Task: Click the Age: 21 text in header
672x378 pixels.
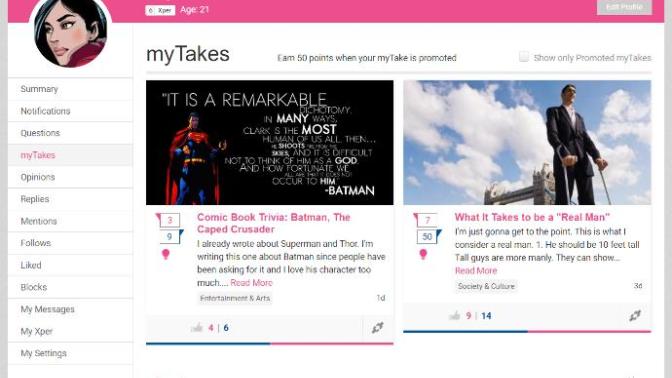Action: pyautogui.click(x=194, y=9)
